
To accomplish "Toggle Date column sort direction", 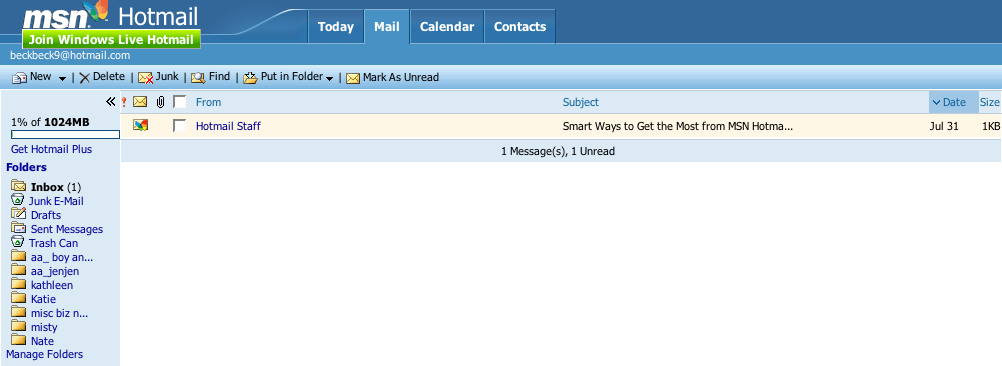I will click(x=953, y=102).
